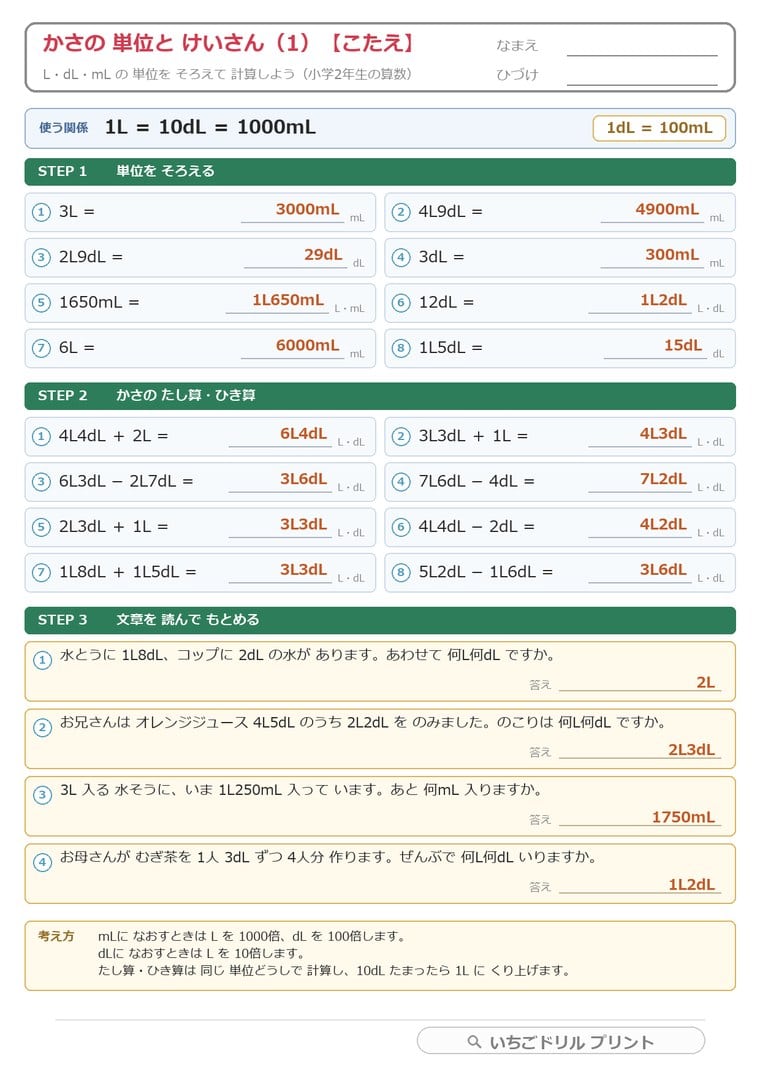The height and width of the screenshot is (1075, 760).
Task: Click the magnifier icon beside いちごドリル プリント
Action: [474, 1041]
